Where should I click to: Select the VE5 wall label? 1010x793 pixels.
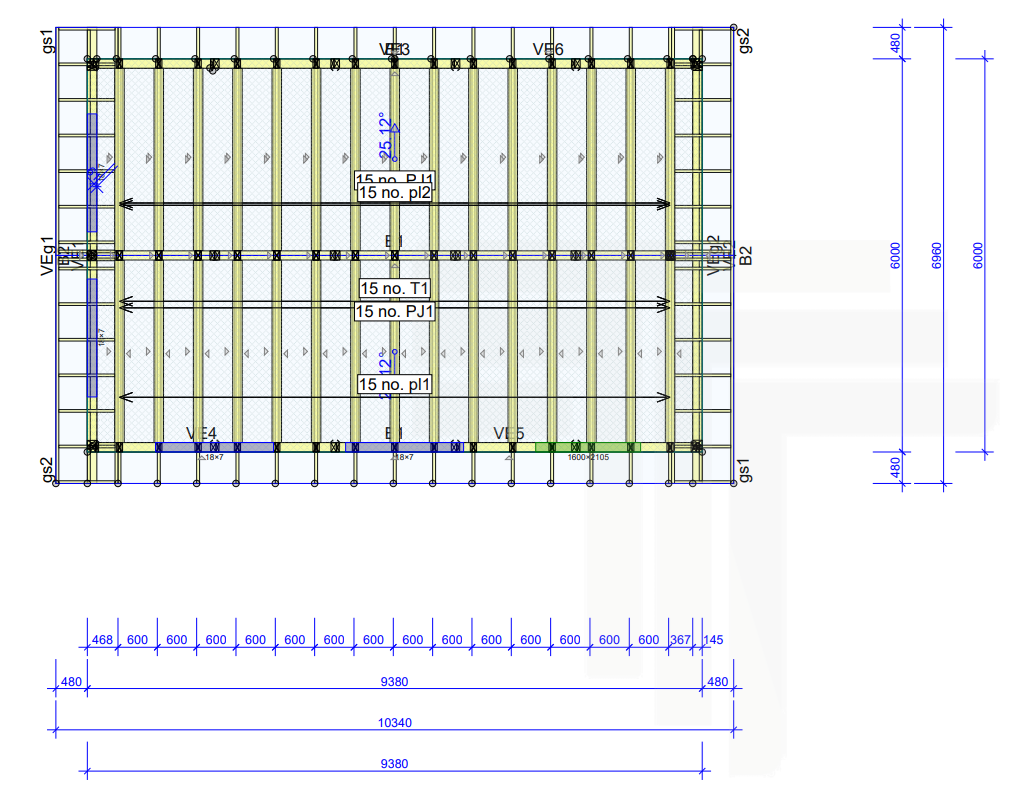[508, 433]
